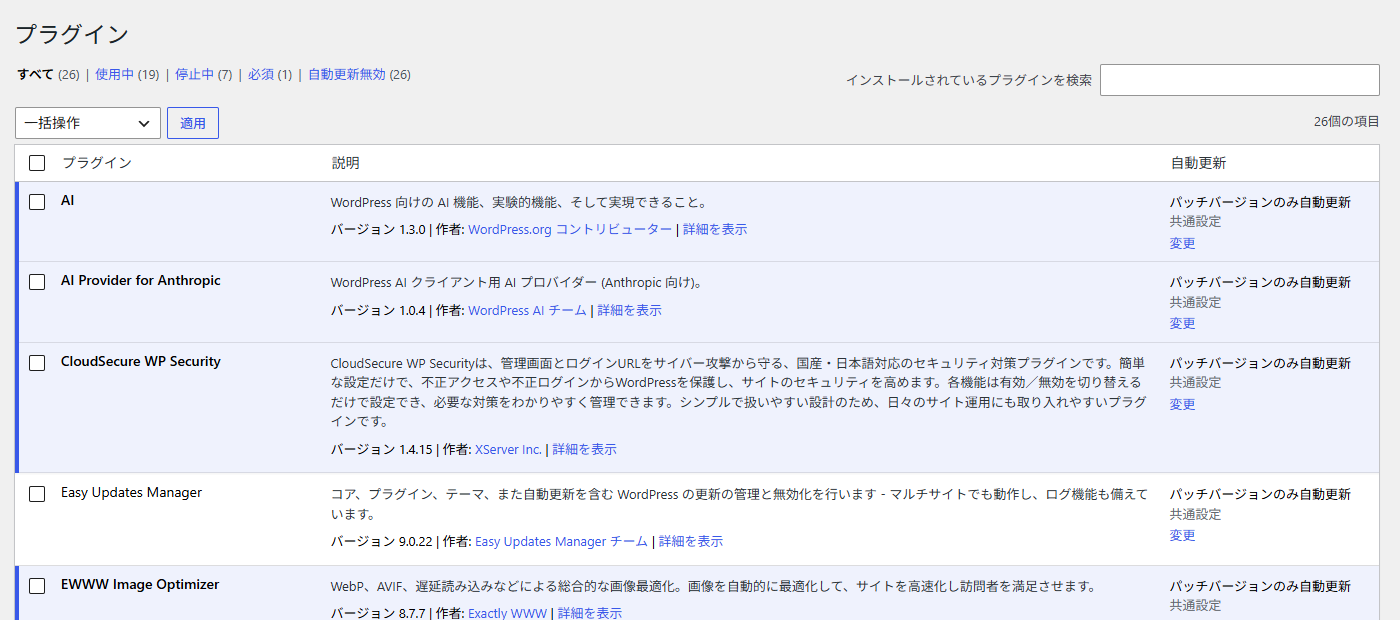Click the プラグイン column header

click(x=96, y=163)
